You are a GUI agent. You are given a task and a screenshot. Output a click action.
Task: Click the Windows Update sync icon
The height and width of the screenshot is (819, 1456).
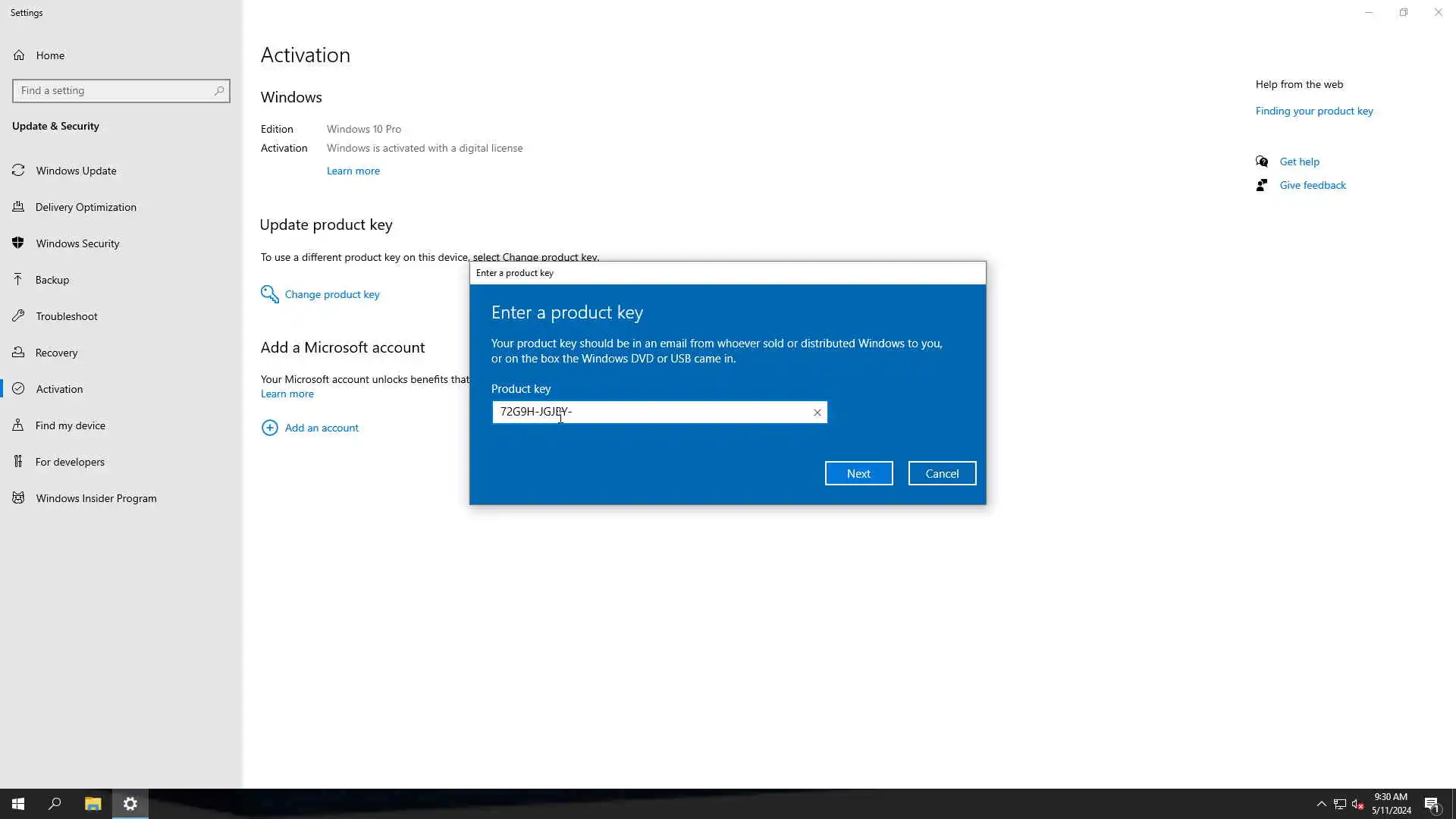coord(19,170)
